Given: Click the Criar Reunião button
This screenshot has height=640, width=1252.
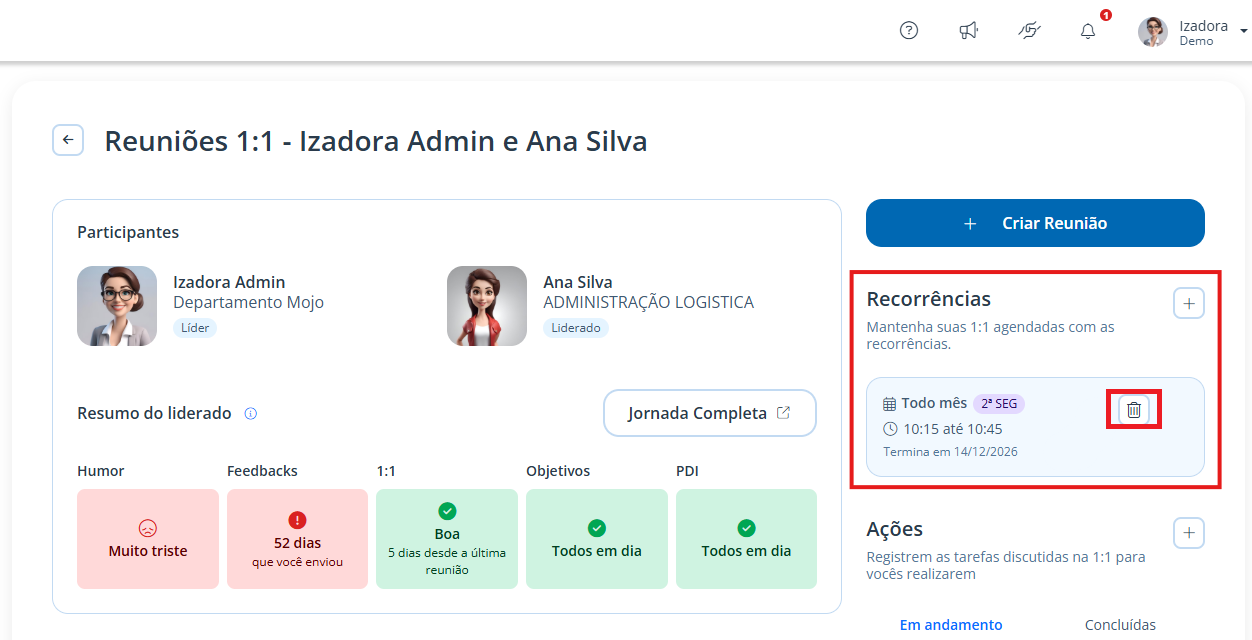Looking at the screenshot, I should point(1035,223).
